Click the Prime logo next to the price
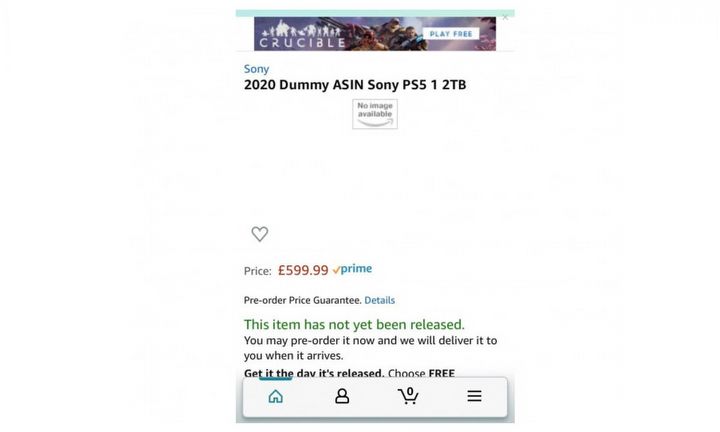Viewport: 720px width, 432px height. point(352,269)
